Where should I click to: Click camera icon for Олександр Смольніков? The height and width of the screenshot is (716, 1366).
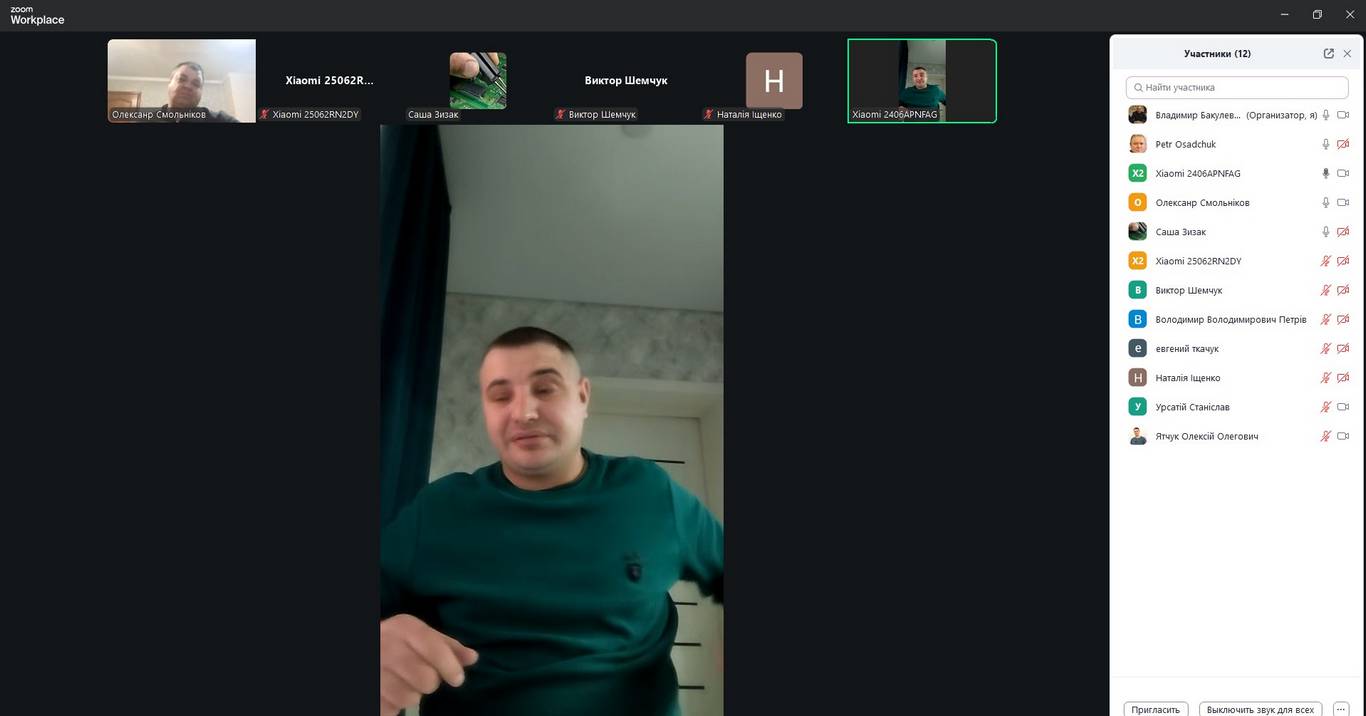pyautogui.click(x=1343, y=203)
